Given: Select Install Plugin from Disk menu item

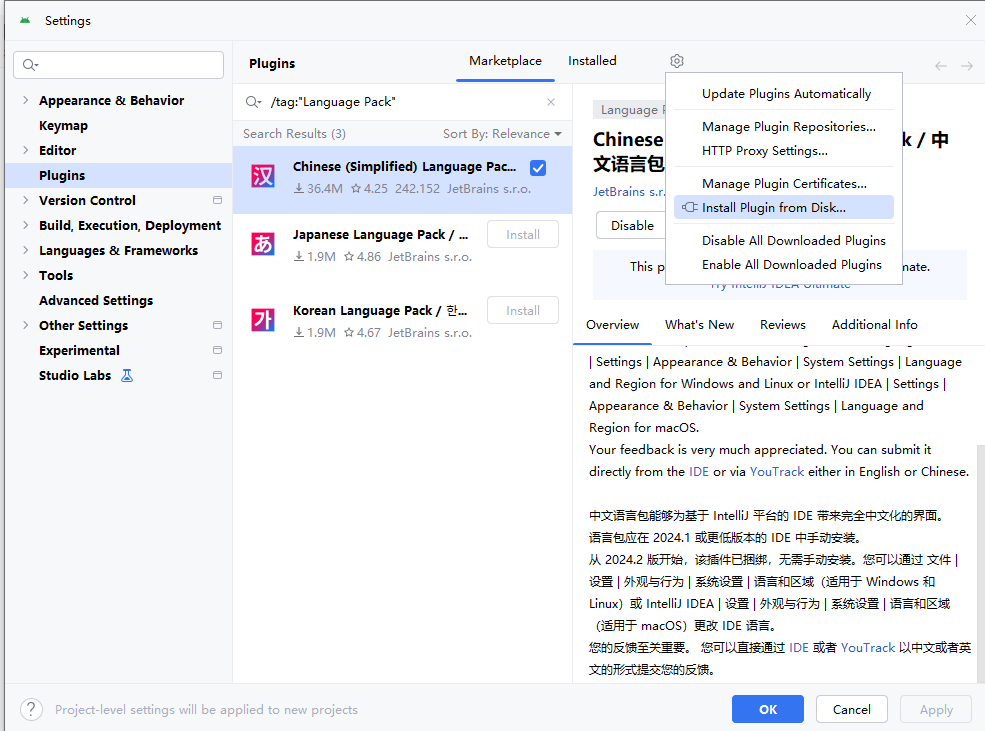Looking at the screenshot, I should (x=787, y=206).
